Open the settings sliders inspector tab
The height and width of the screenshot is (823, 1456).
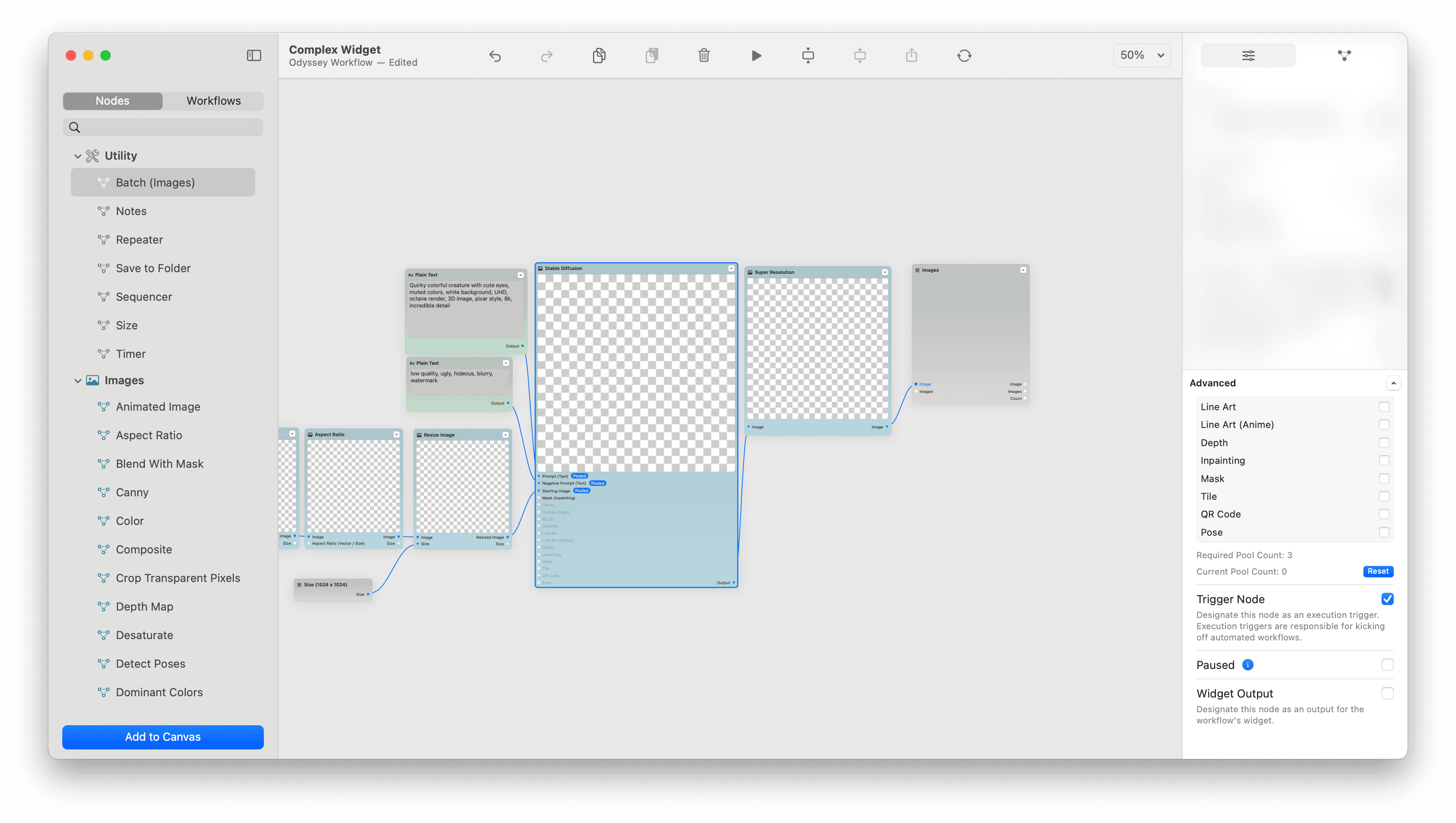tap(1248, 55)
